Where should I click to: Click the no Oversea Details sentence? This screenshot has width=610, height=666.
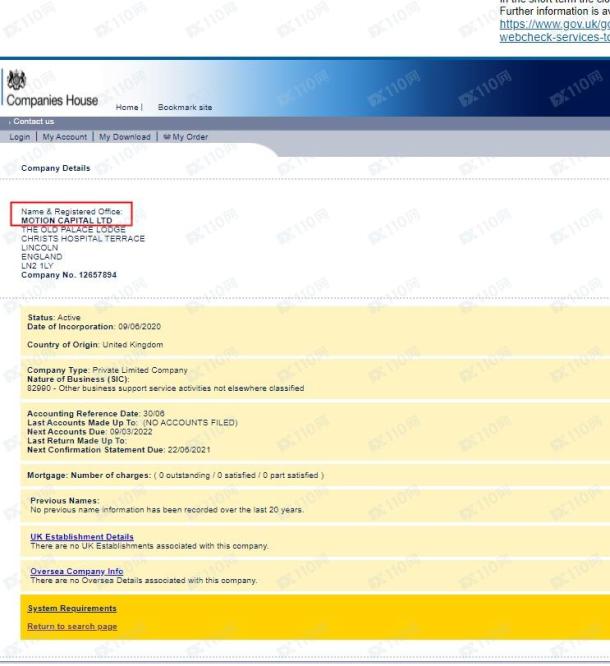[144, 581]
